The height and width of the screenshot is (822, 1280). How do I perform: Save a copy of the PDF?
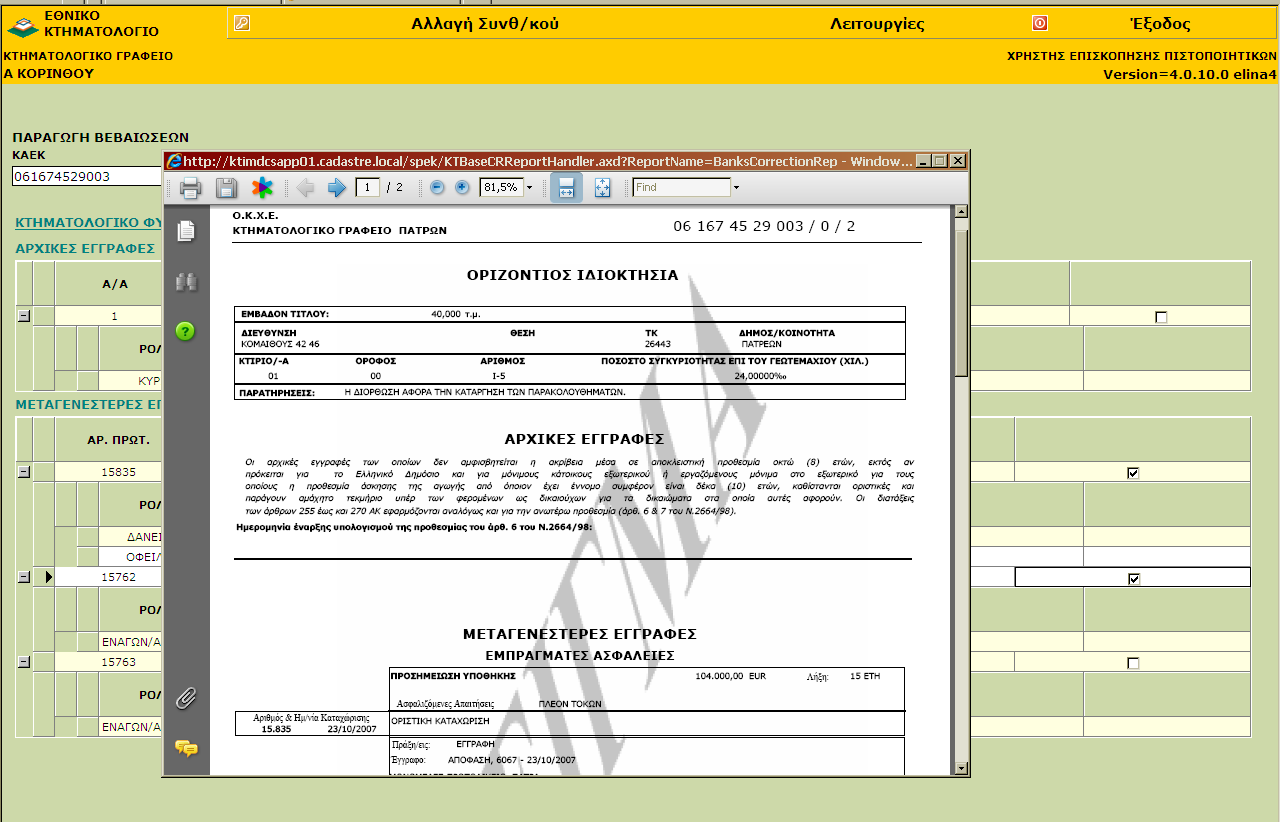(226, 187)
